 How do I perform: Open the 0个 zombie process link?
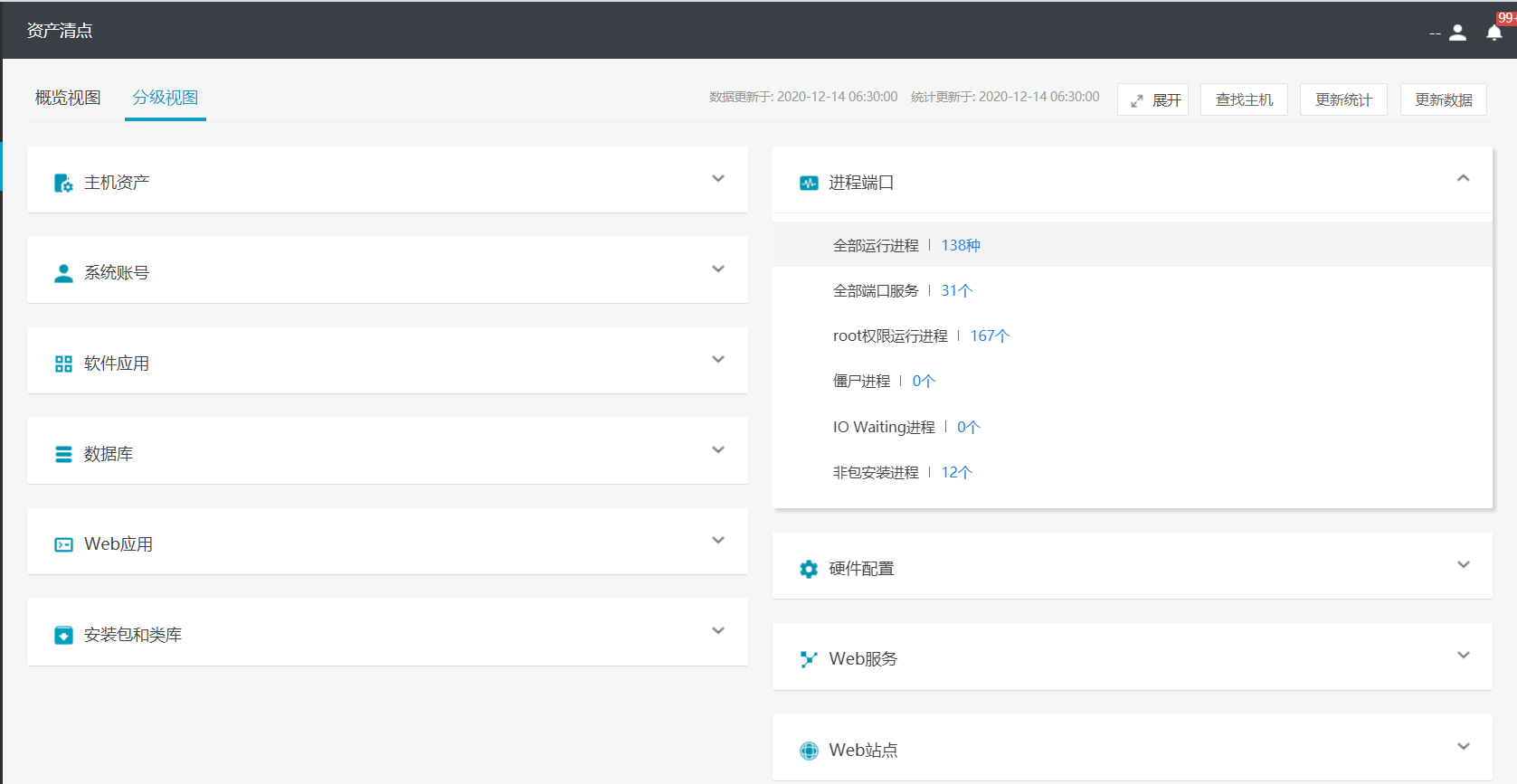(924, 381)
